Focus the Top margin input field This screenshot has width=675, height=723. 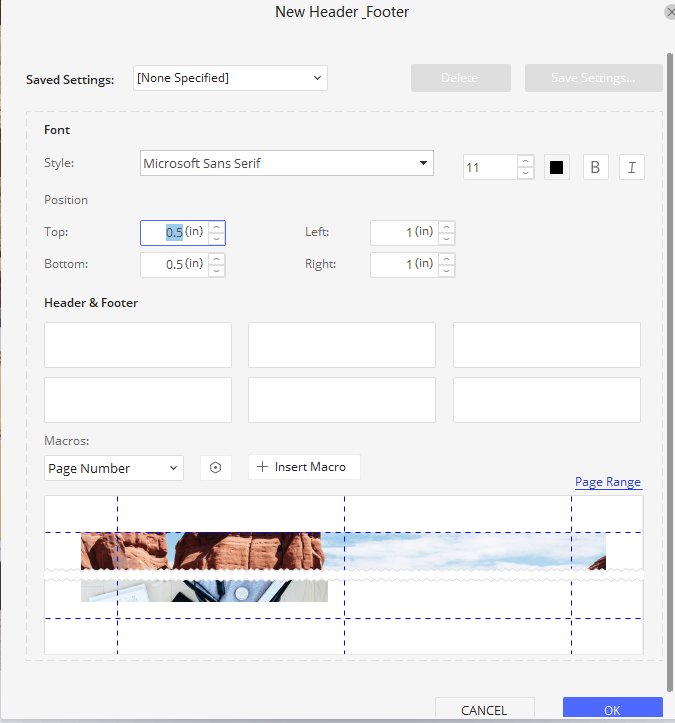click(175, 232)
